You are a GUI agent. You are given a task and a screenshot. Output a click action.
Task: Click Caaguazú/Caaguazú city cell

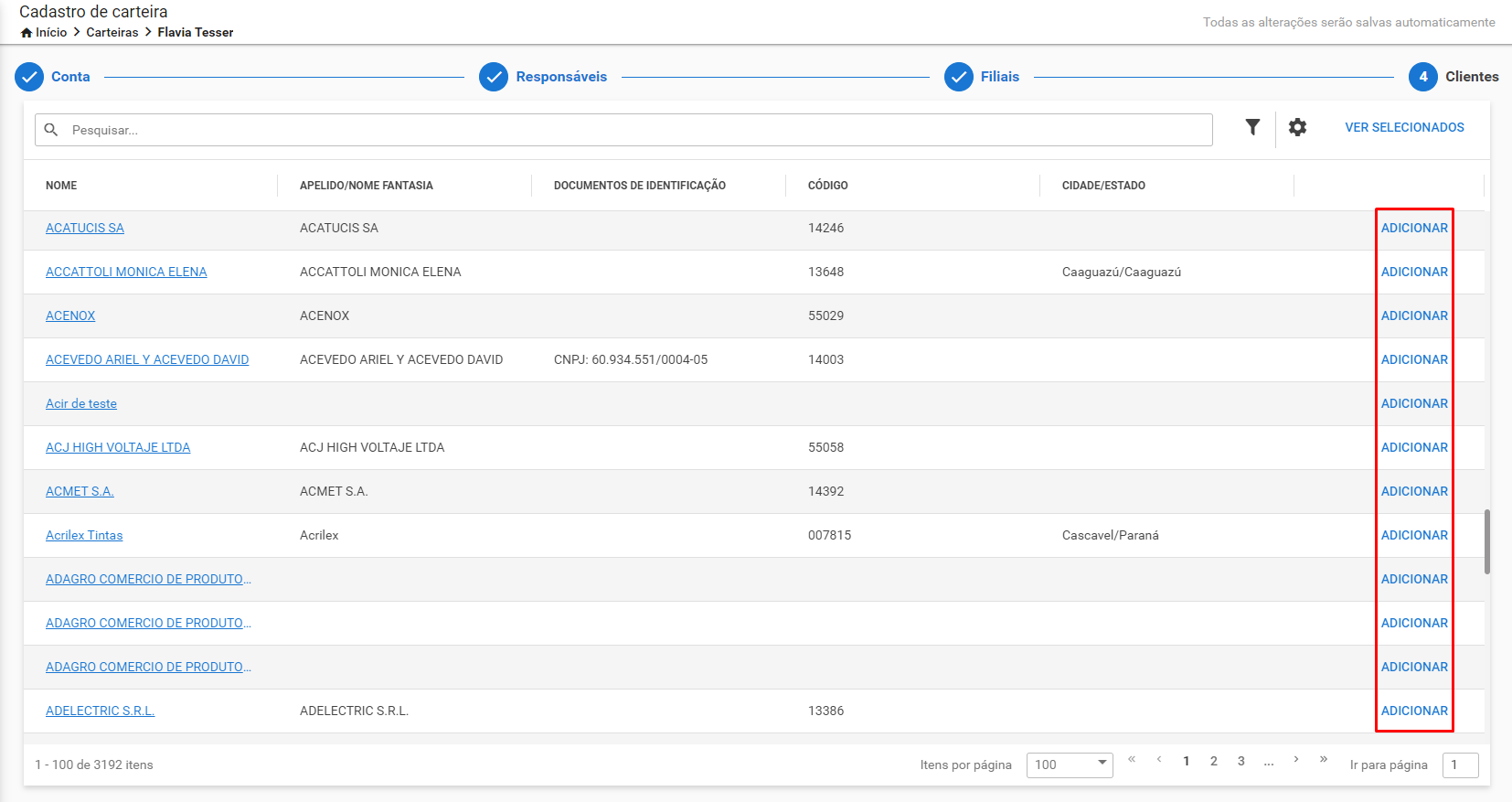(1122, 272)
